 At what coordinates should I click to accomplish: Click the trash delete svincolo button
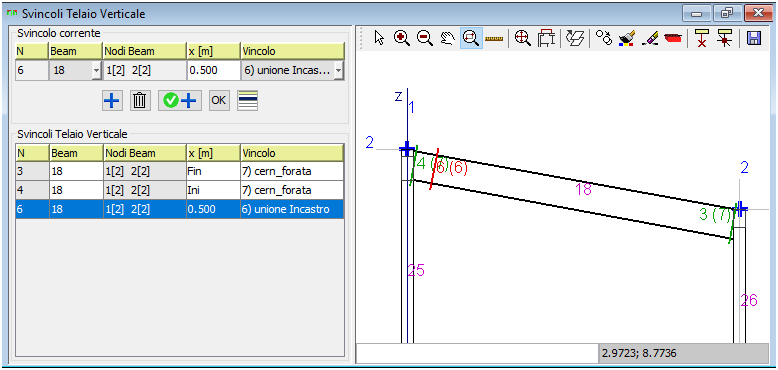point(140,101)
